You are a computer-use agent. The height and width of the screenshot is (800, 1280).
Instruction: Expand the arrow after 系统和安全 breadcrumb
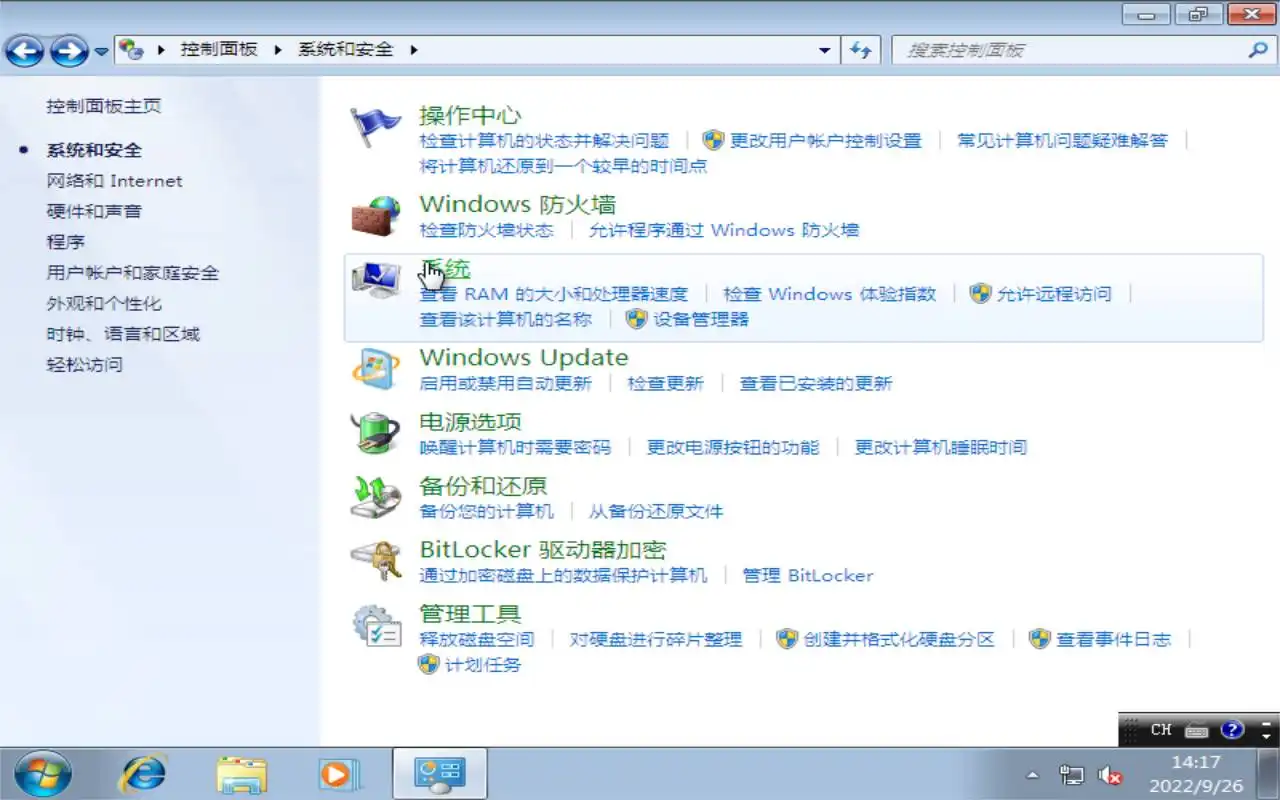(414, 49)
